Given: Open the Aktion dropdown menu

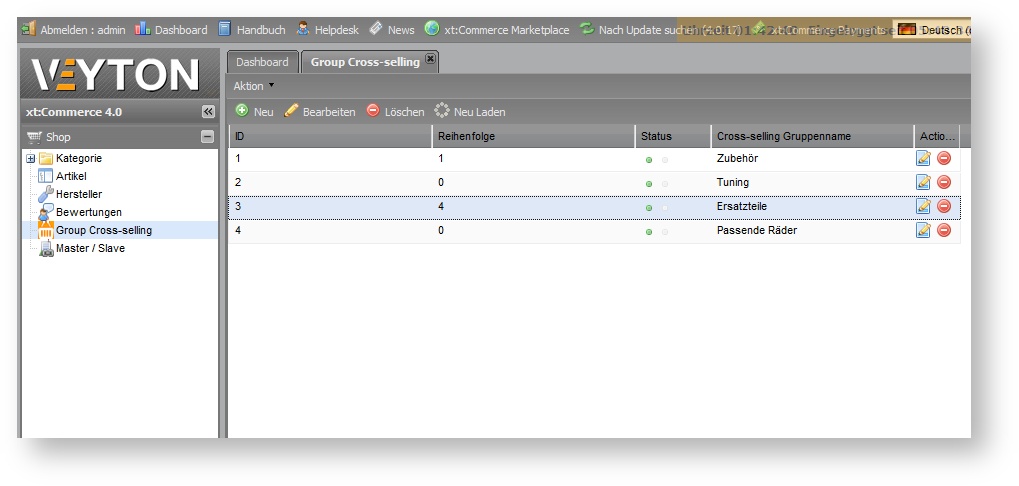Looking at the screenshot, I should coord(253,86).
